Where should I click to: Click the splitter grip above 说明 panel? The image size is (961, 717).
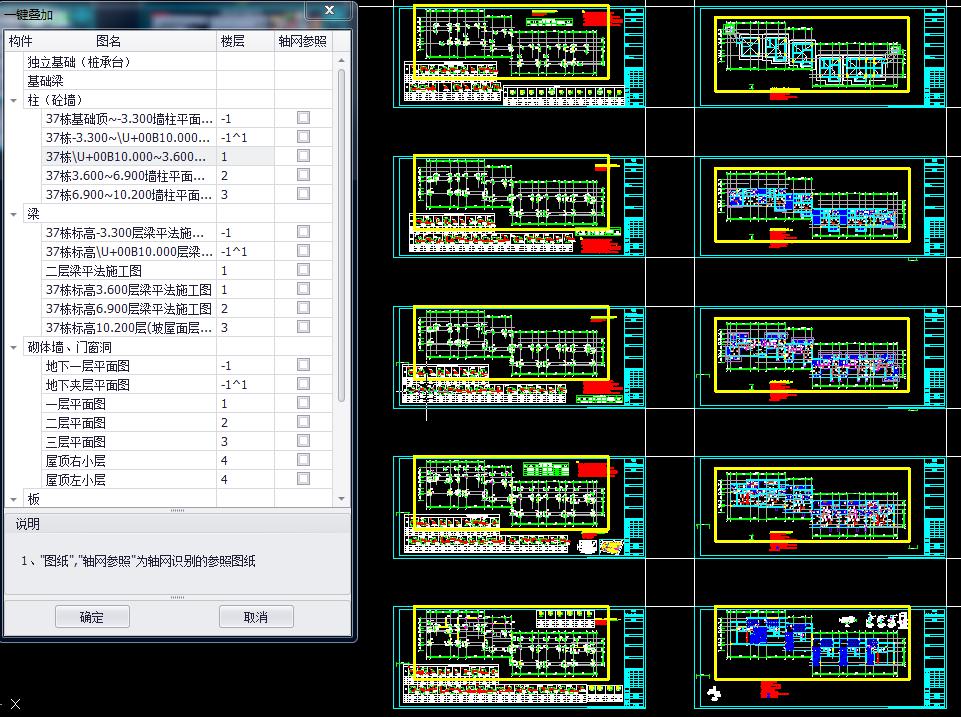(x=177, y=510)
